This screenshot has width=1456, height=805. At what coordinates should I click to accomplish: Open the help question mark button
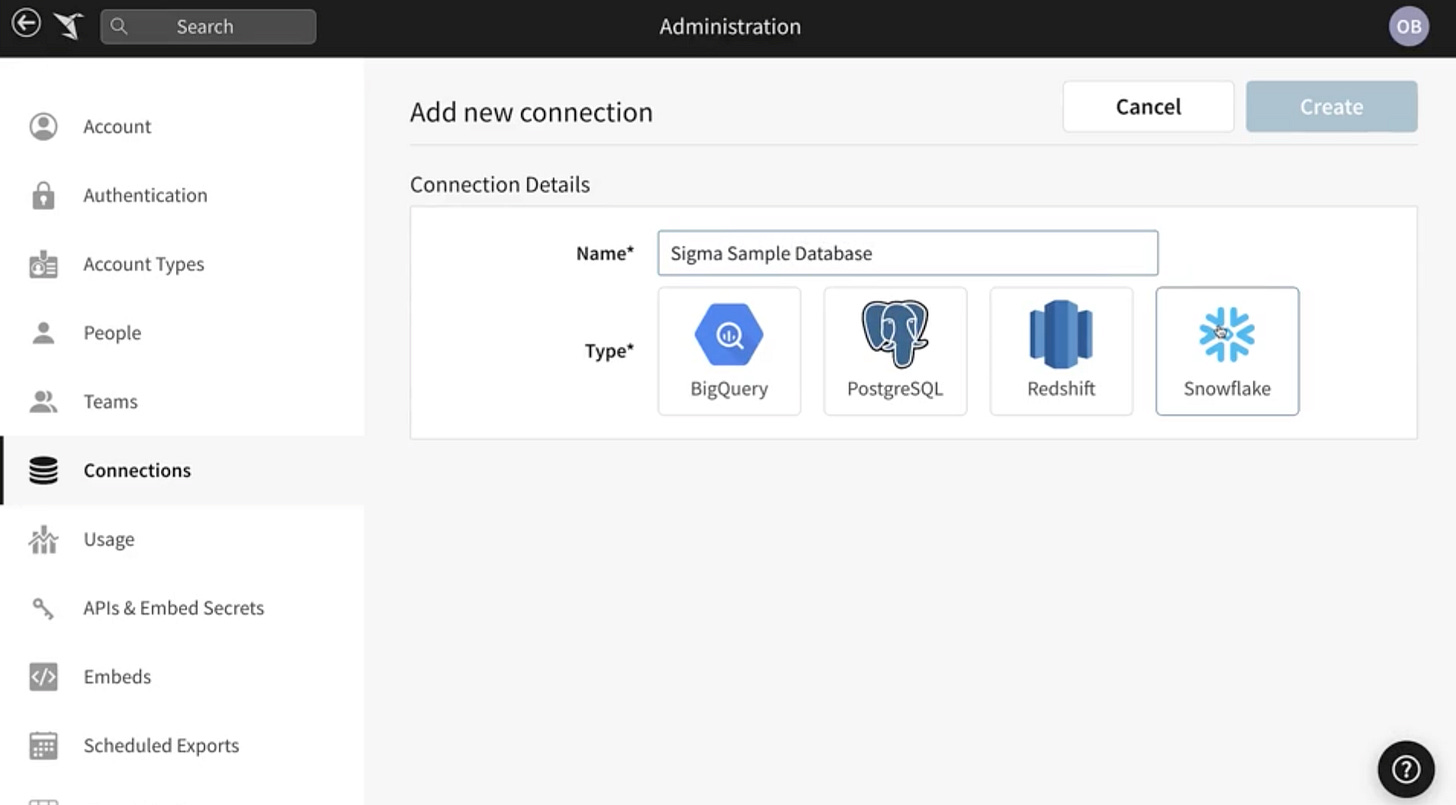1406,769
